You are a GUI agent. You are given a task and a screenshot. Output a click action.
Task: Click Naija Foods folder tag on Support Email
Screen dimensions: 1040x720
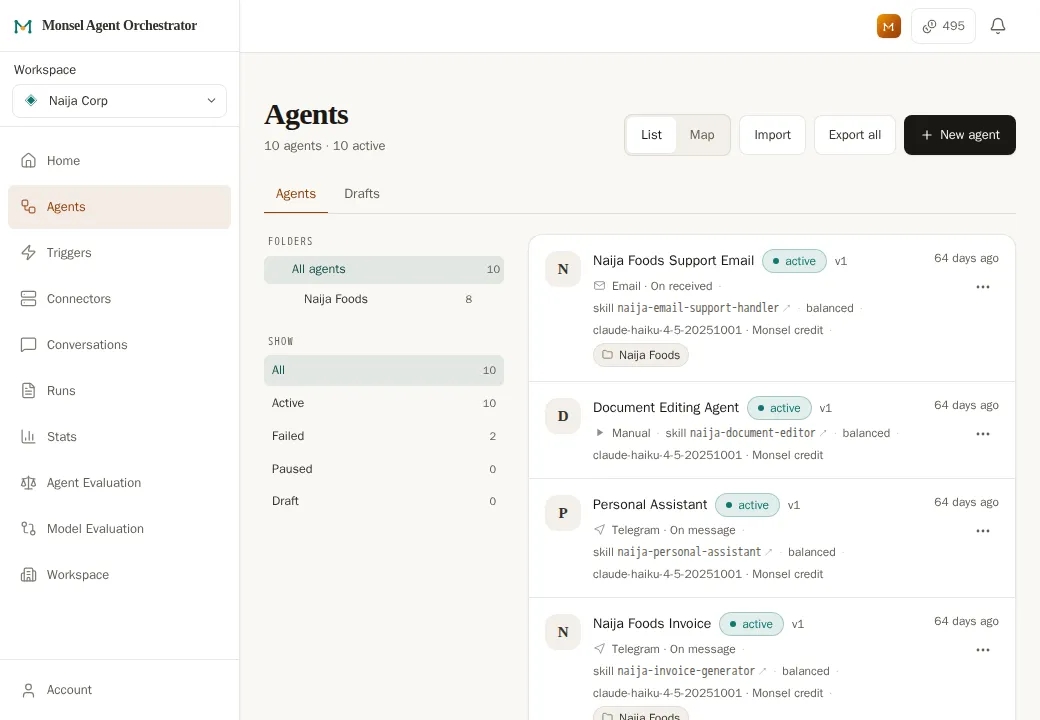point(641,355)
